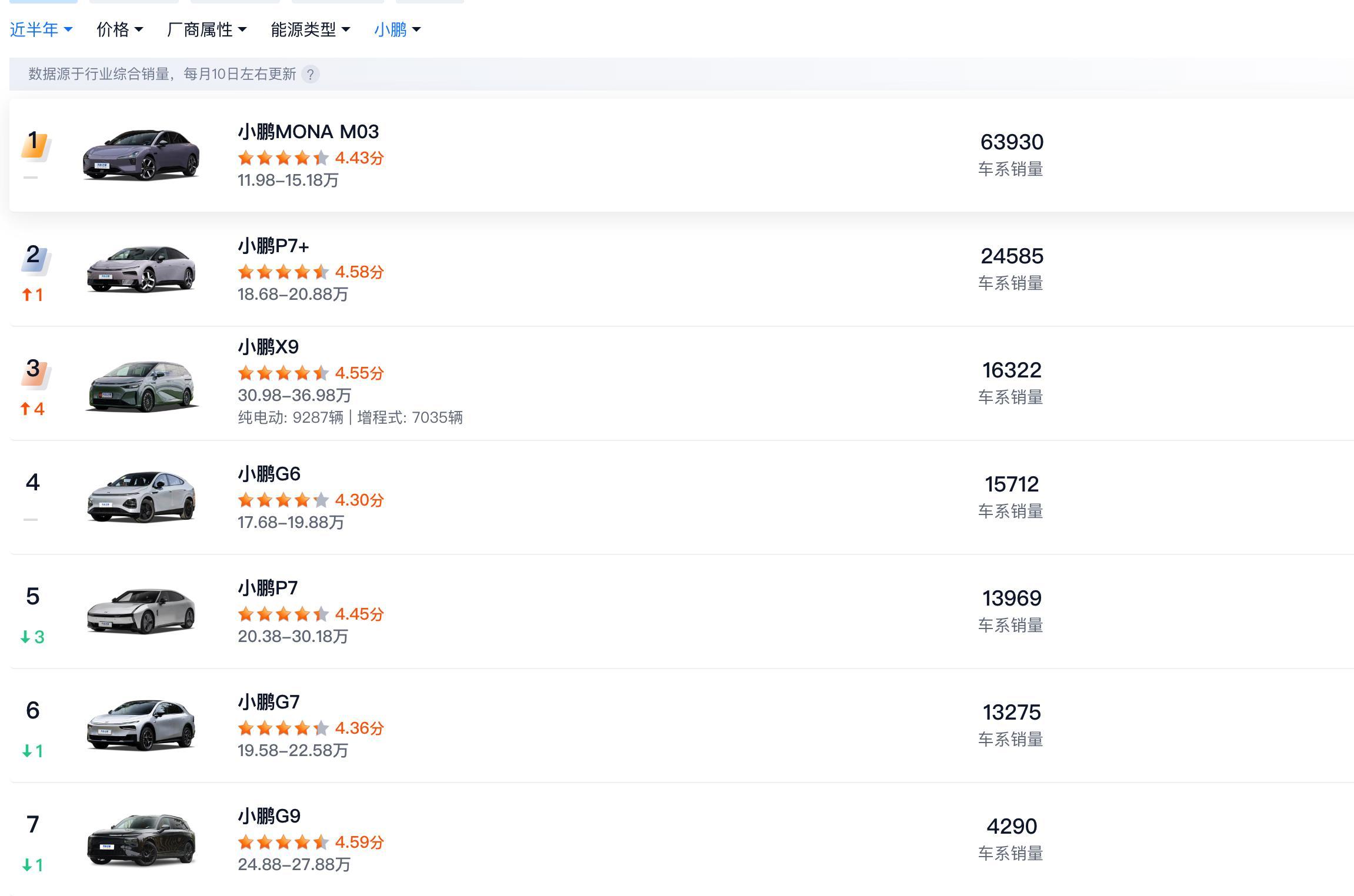Open the 近半年 time range dropdown
This screenshot has height=896, width=1354.
(41, 29)
